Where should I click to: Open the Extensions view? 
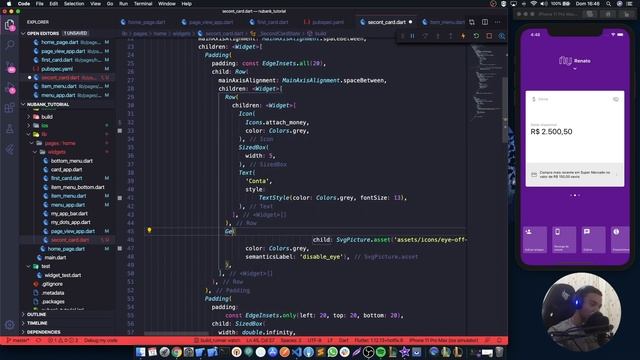tap(9, 108)
